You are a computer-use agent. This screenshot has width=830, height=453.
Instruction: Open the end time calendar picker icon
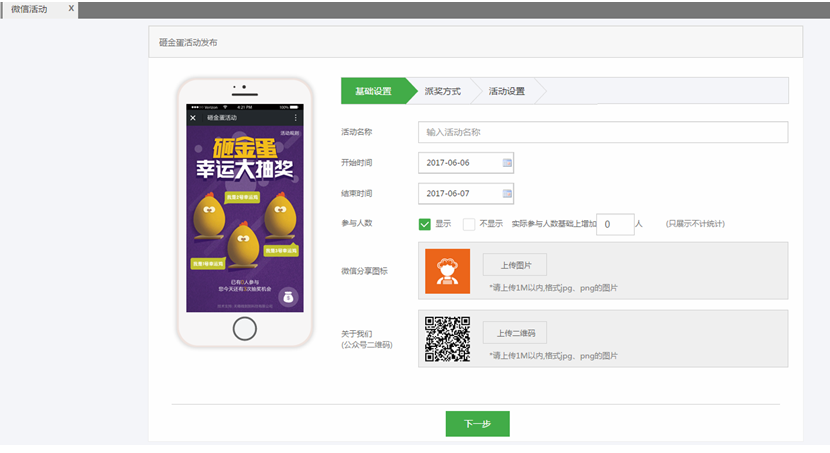507,193
